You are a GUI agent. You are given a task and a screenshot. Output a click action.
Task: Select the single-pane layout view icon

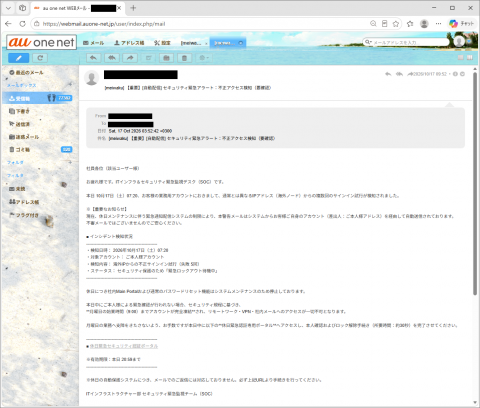click(x=461, y=58)
